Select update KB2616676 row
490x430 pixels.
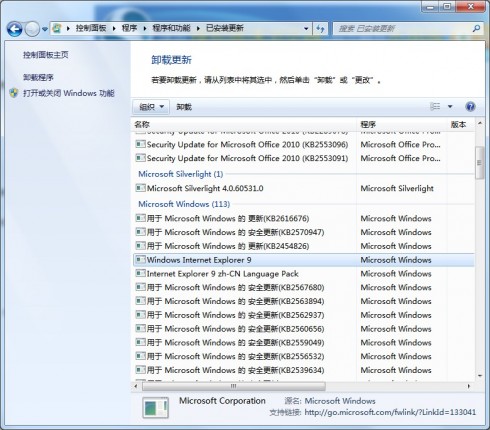pyautogui.click(x=303, y=218)
